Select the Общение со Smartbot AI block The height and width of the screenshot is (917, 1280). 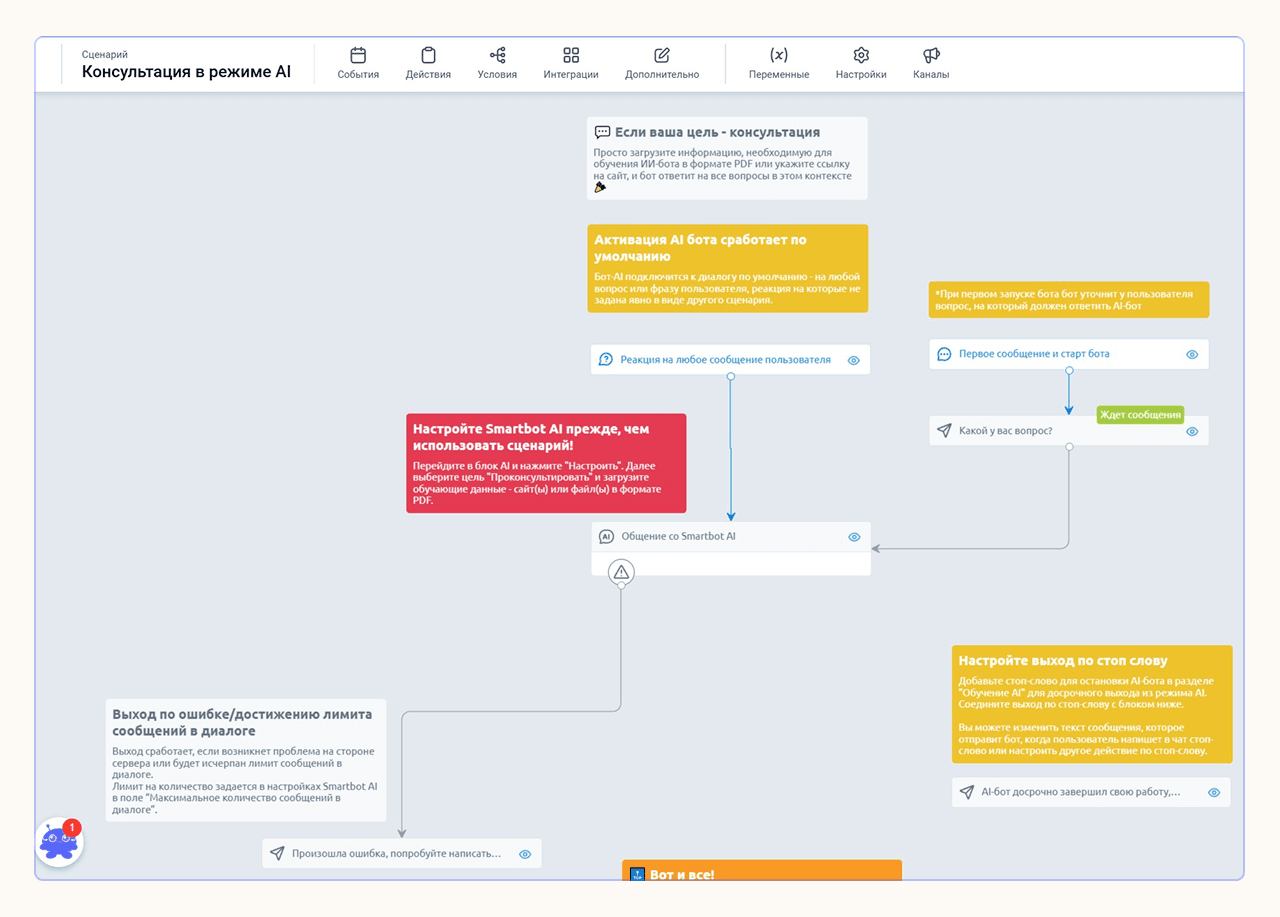731,537
